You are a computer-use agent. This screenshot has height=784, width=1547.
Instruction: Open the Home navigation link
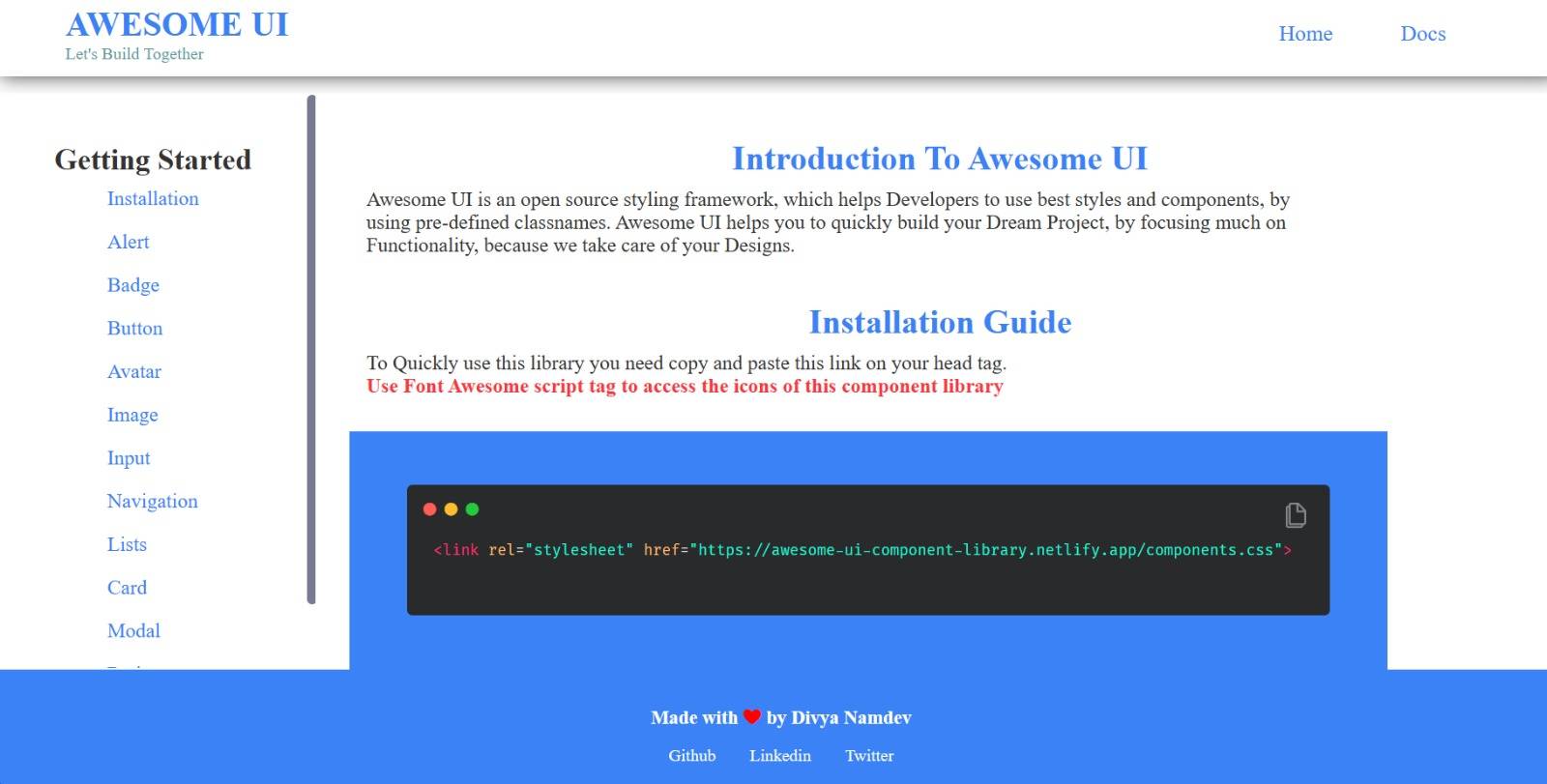point(1305,34)
